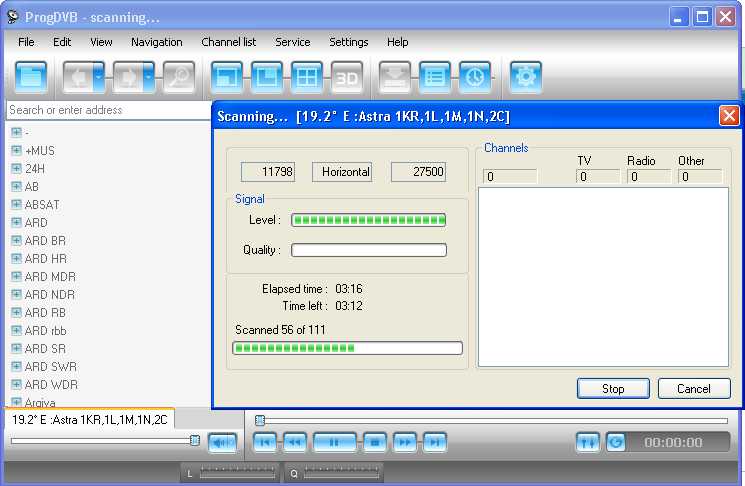Open the folder/file toolbar icon

[31, 76]
